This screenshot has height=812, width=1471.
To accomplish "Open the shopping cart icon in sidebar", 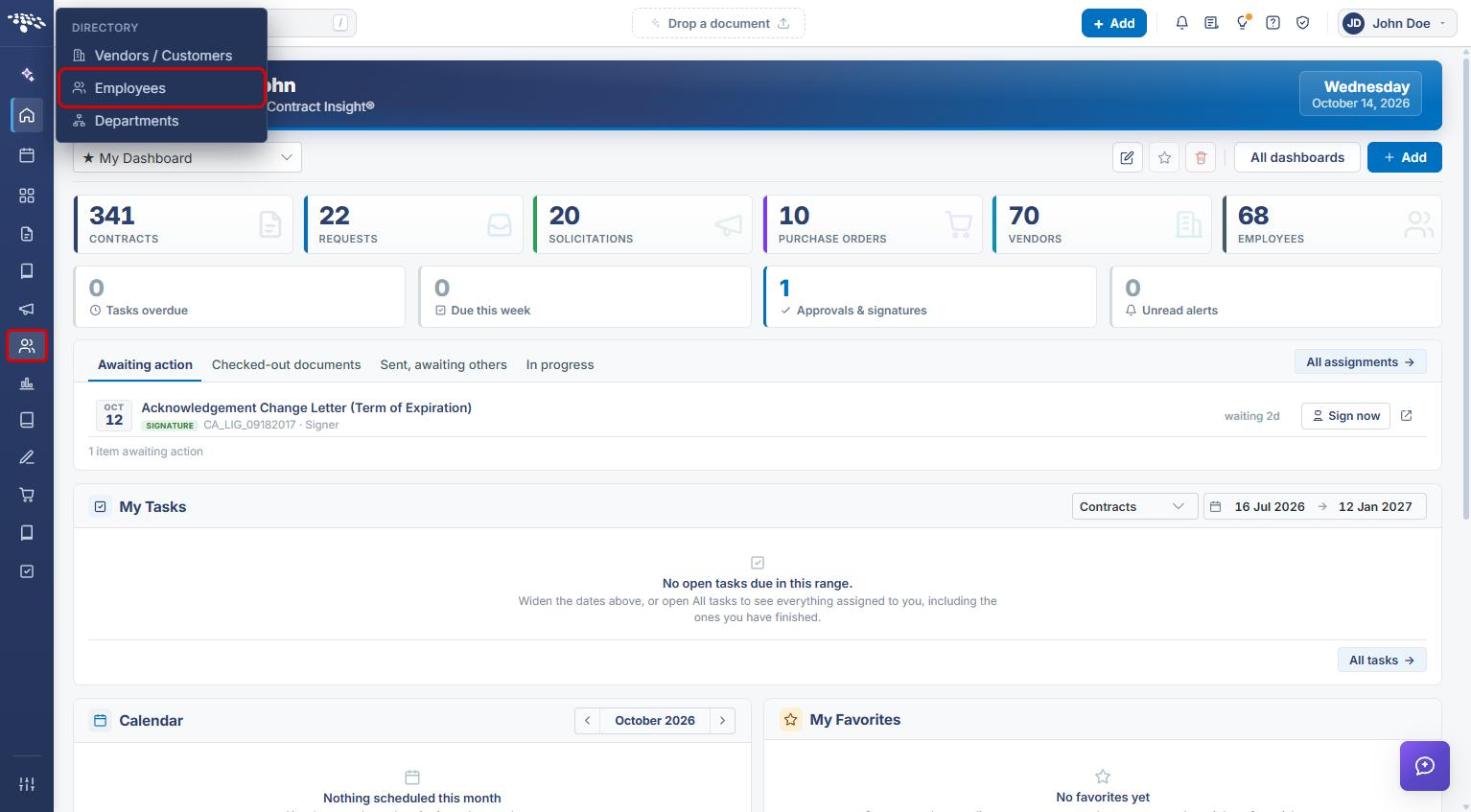I will pos(27,494).
